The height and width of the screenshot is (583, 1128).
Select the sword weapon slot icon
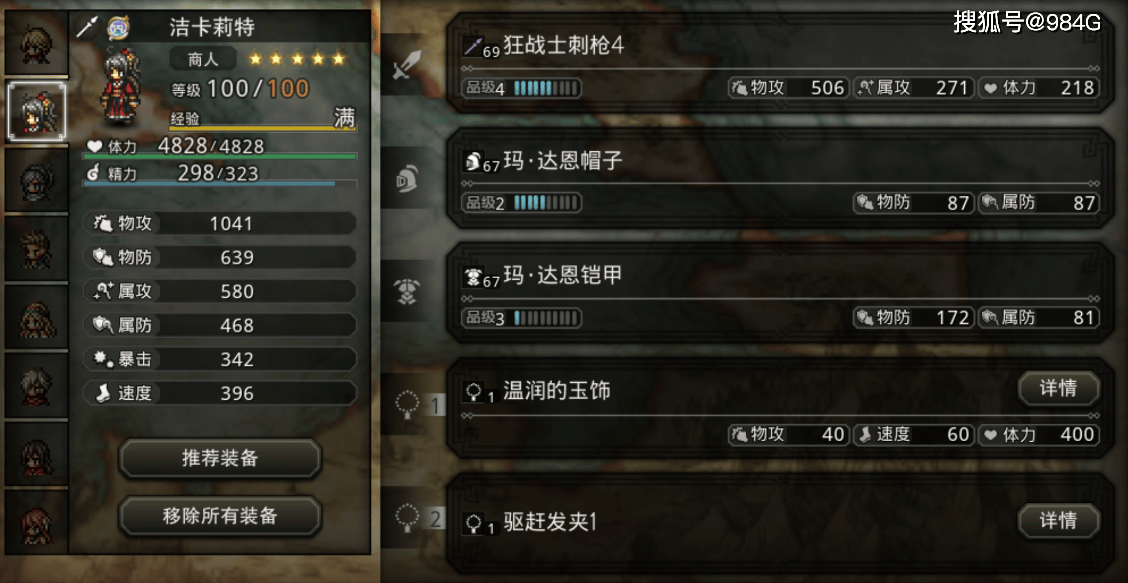(x=406, y=68)
